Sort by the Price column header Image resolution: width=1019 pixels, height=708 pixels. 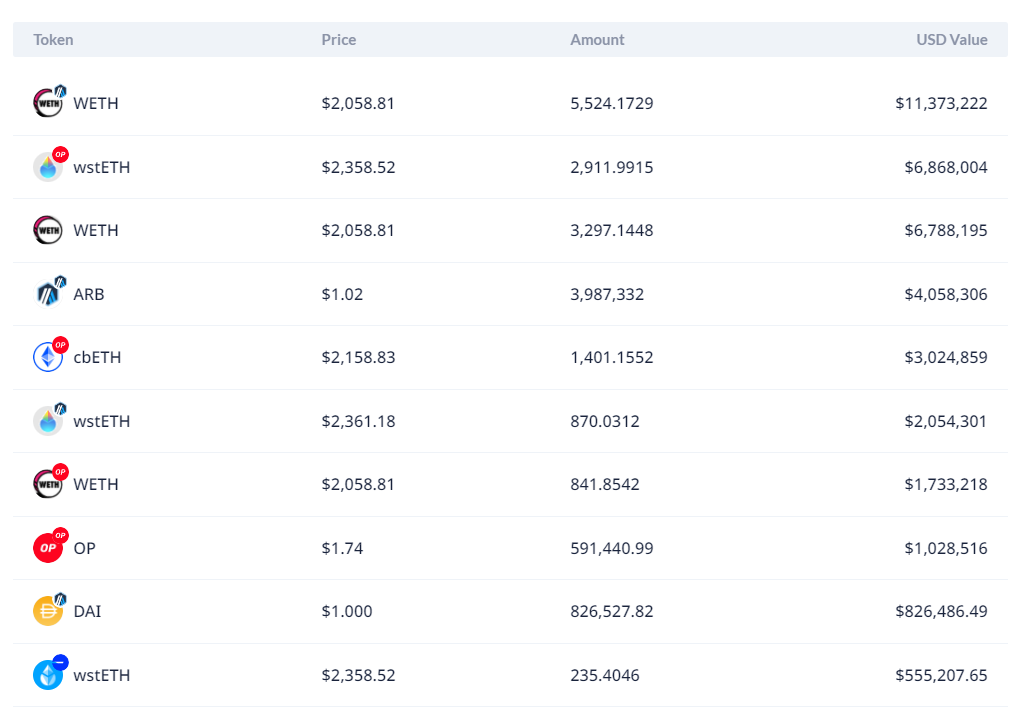point(339,40)
